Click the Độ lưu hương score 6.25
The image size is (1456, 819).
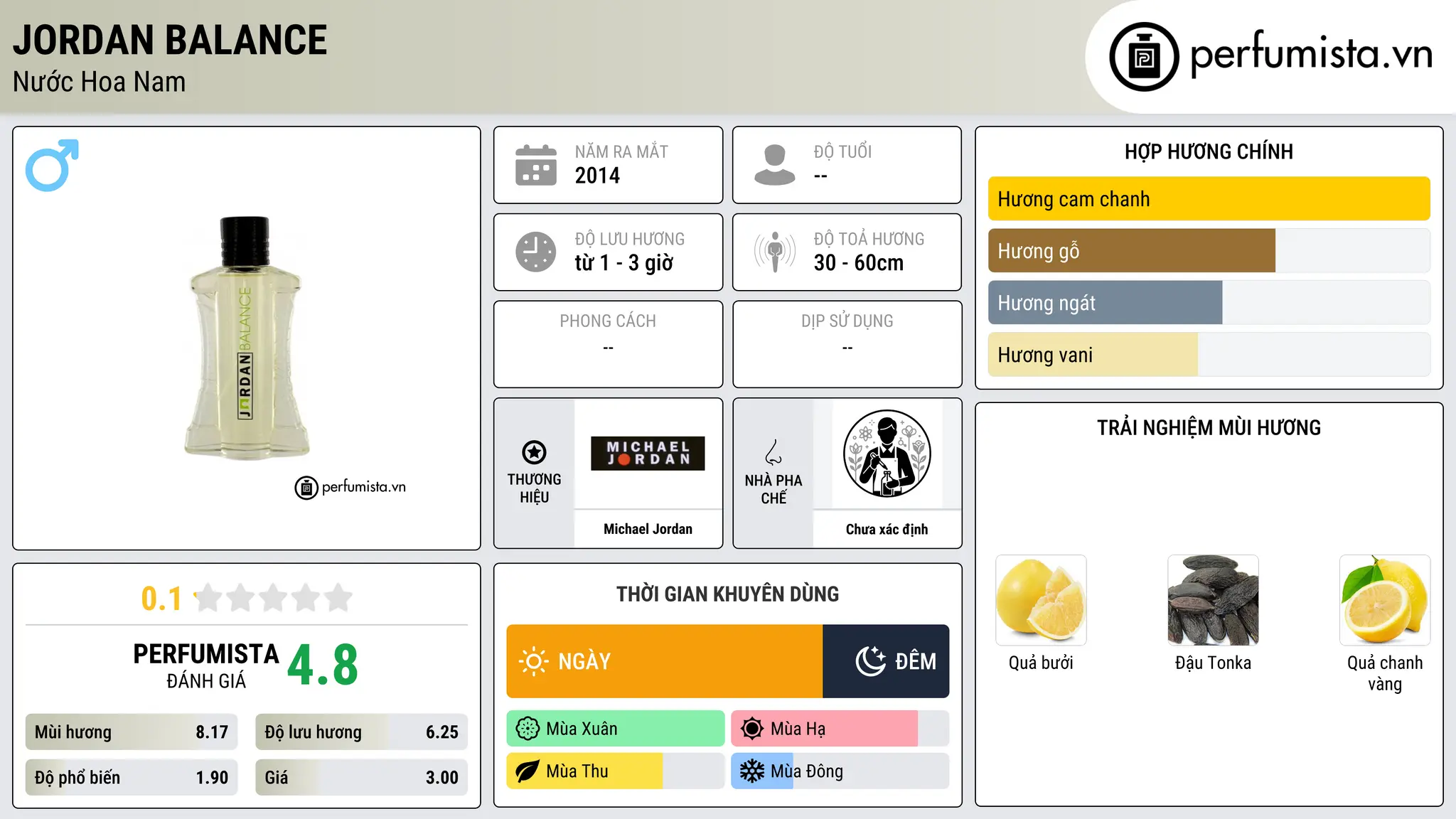pyautogui.click(x=442, y=732)
